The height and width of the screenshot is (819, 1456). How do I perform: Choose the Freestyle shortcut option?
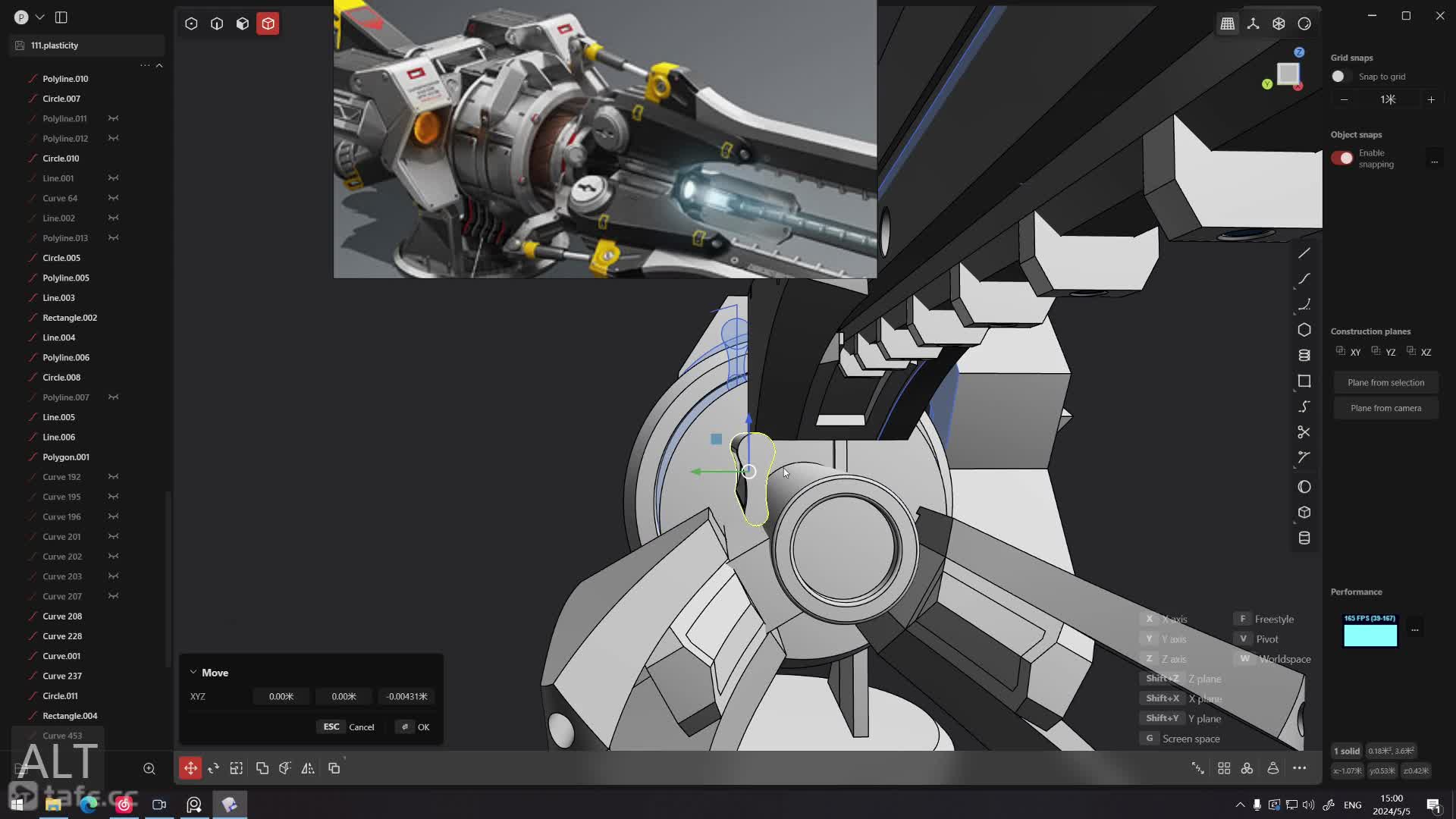[x=1265, y=619]
